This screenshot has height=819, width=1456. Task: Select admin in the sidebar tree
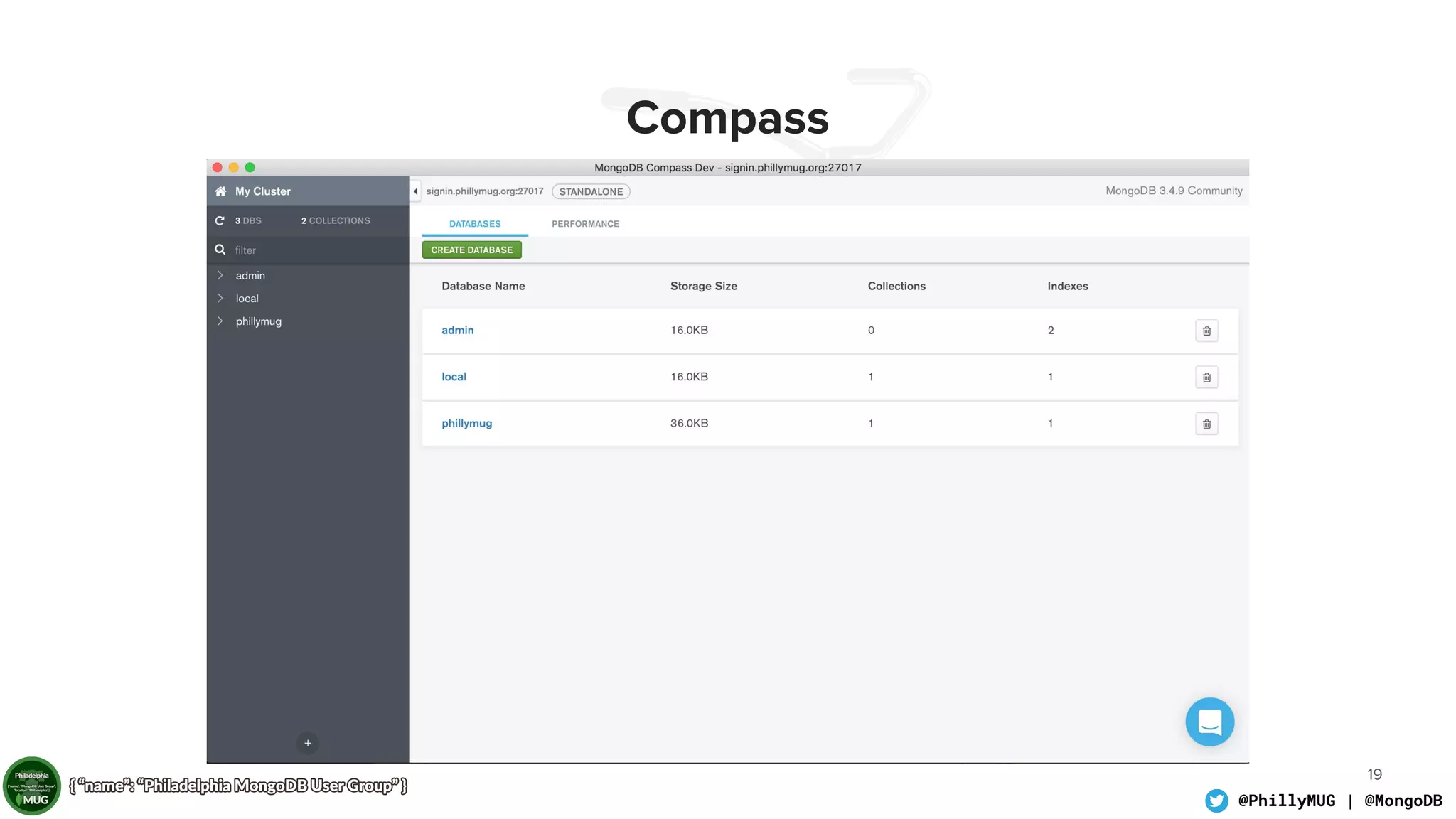click(x=250, y=275)
